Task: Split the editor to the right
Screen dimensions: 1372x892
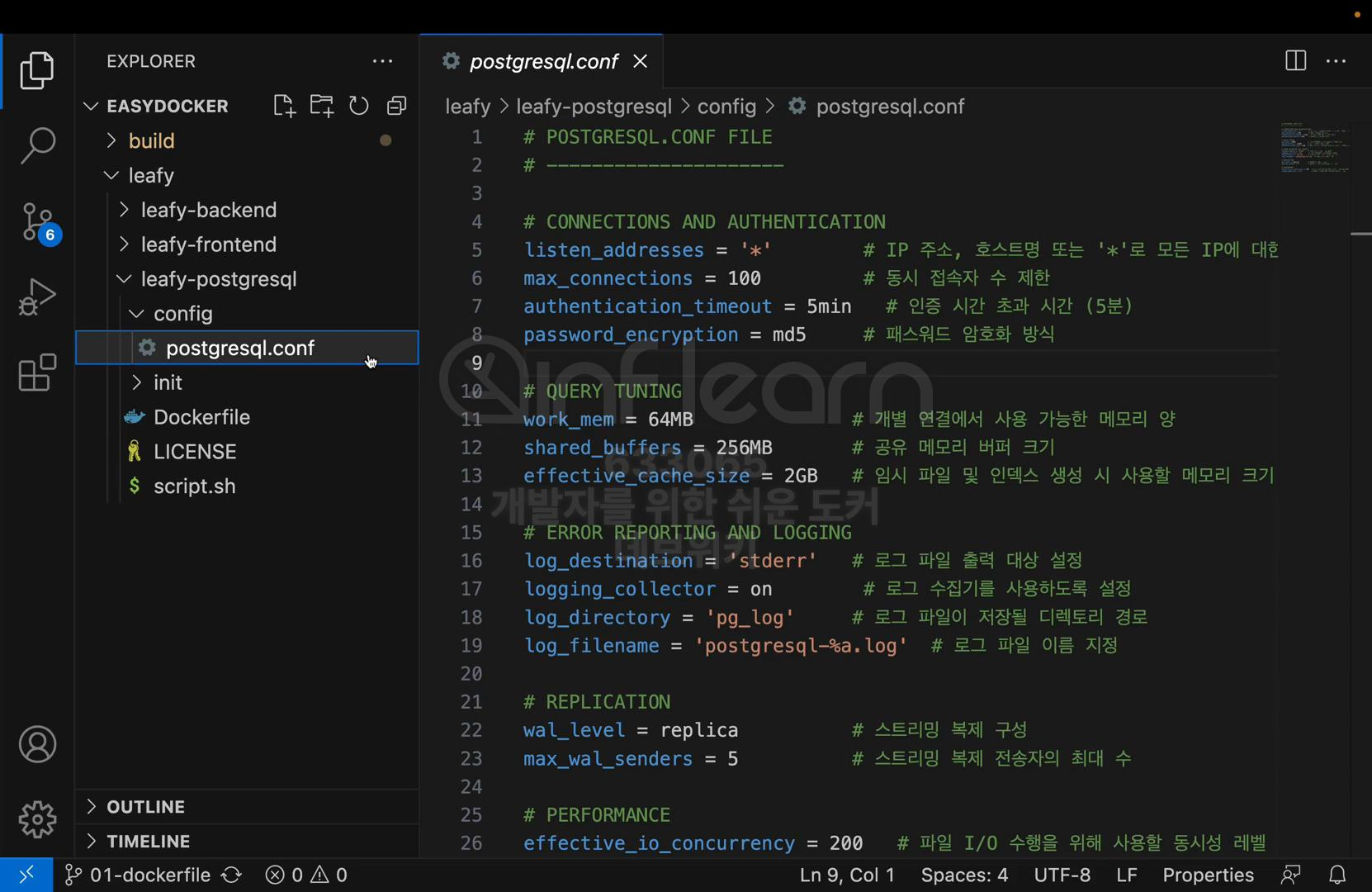Action: pos(1295,61)
